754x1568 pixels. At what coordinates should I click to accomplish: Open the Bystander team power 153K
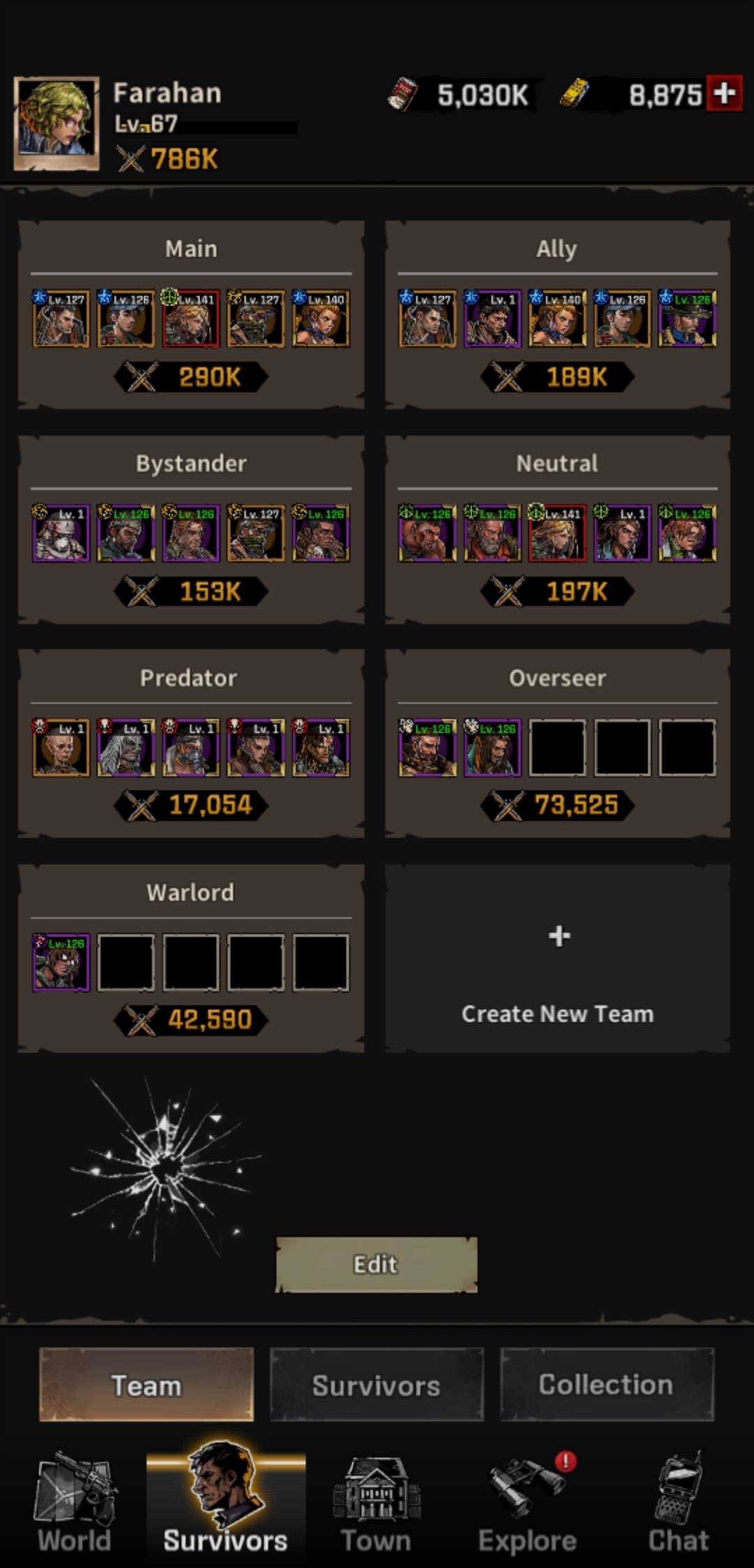(x=191, y=591)
